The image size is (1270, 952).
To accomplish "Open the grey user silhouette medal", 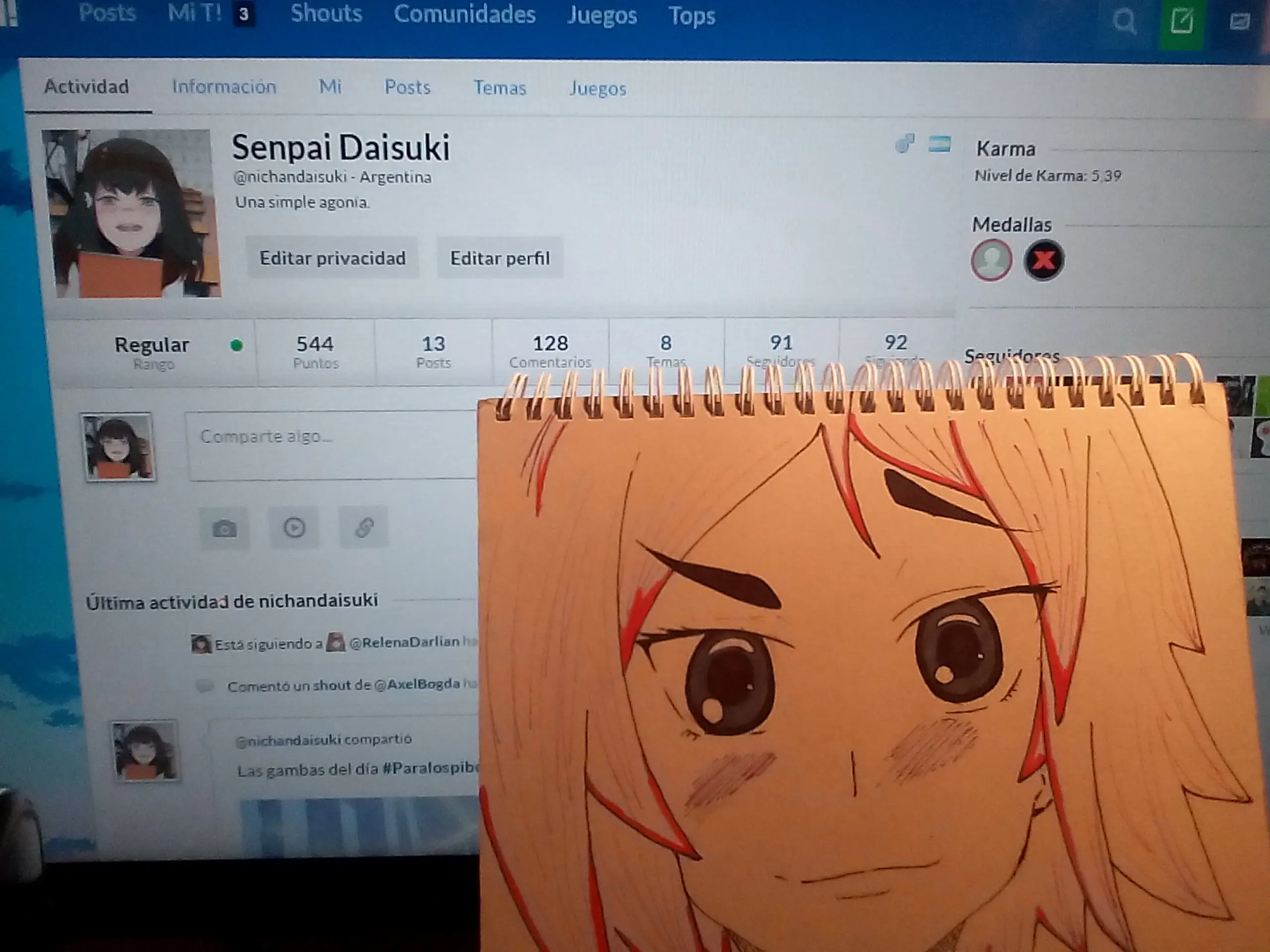I will (x=992, y=260).
